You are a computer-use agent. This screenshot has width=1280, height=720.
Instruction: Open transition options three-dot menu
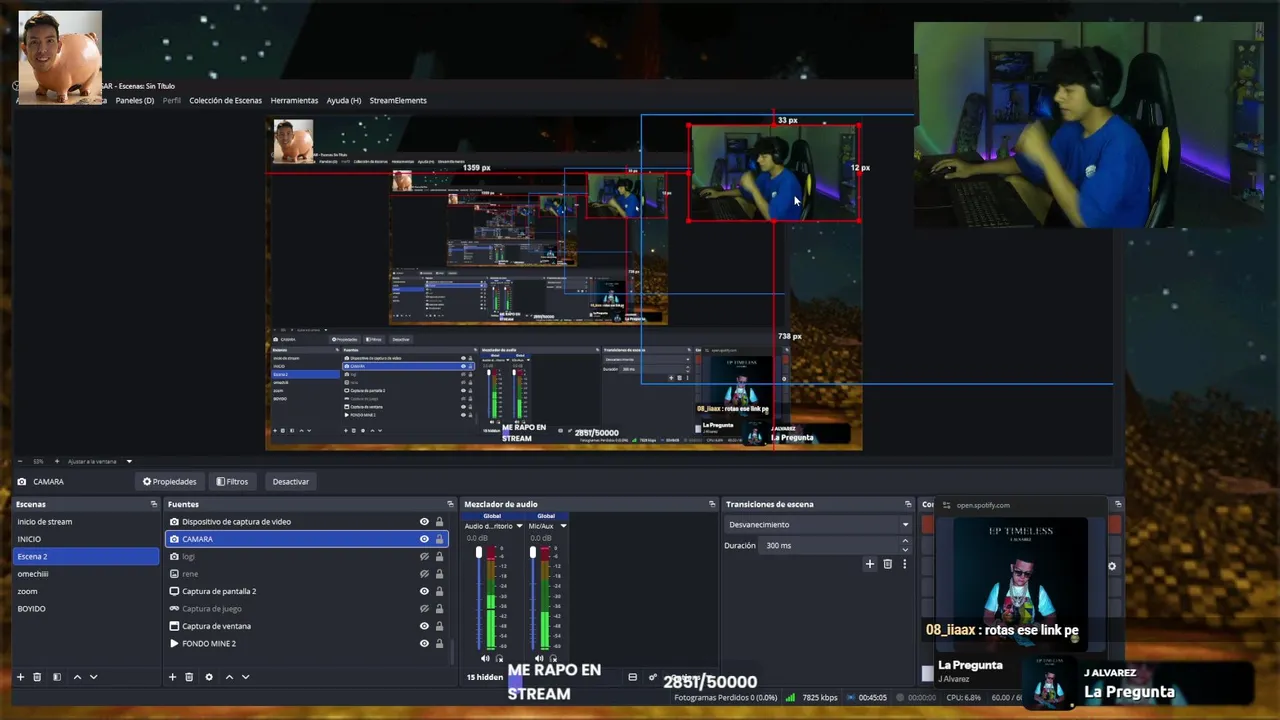(x=905, y=564)
